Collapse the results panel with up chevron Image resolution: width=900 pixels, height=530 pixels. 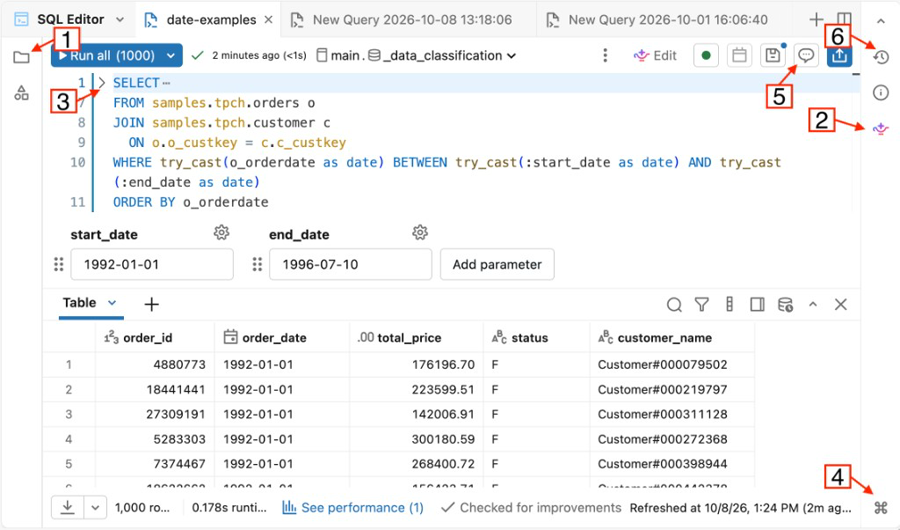pos(813,304)
